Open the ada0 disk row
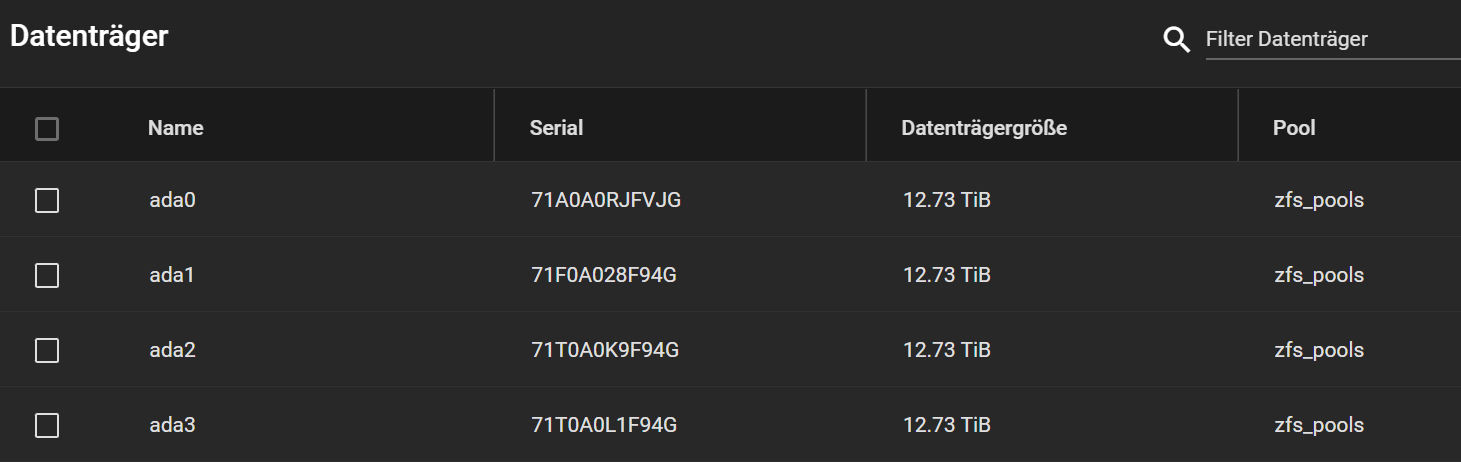 pos(730,200)
